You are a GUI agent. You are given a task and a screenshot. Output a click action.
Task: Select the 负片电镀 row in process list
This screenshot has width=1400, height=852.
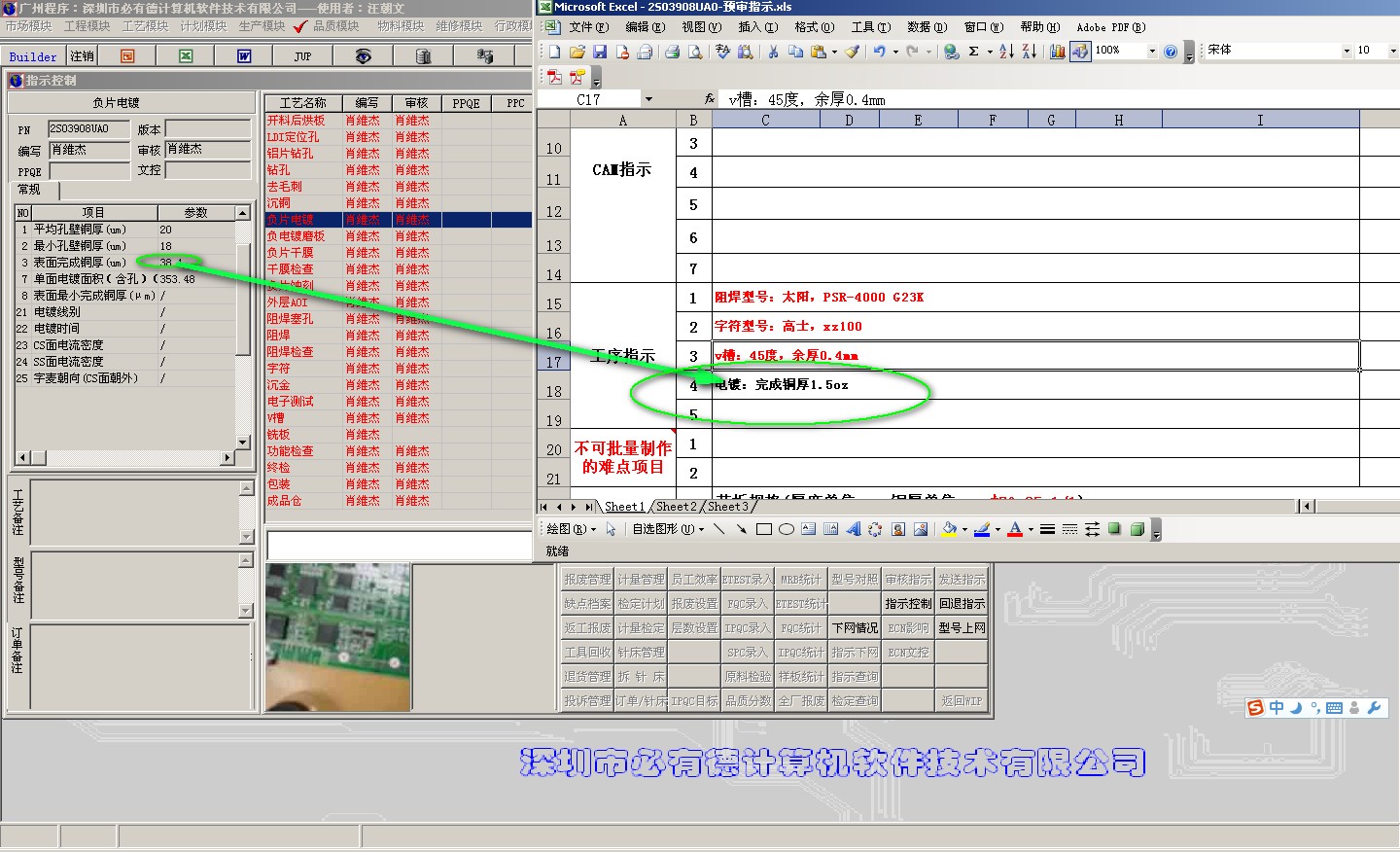click(399, 220)
